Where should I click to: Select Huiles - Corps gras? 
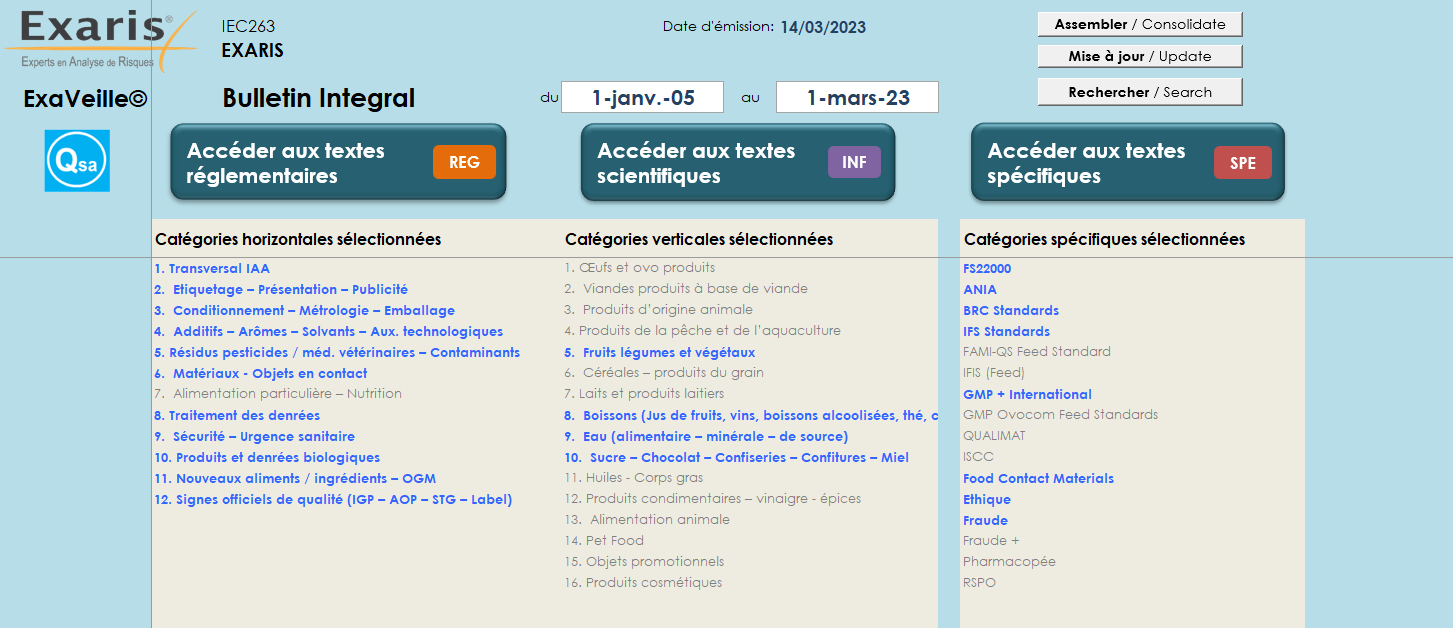tap(634, 477)
